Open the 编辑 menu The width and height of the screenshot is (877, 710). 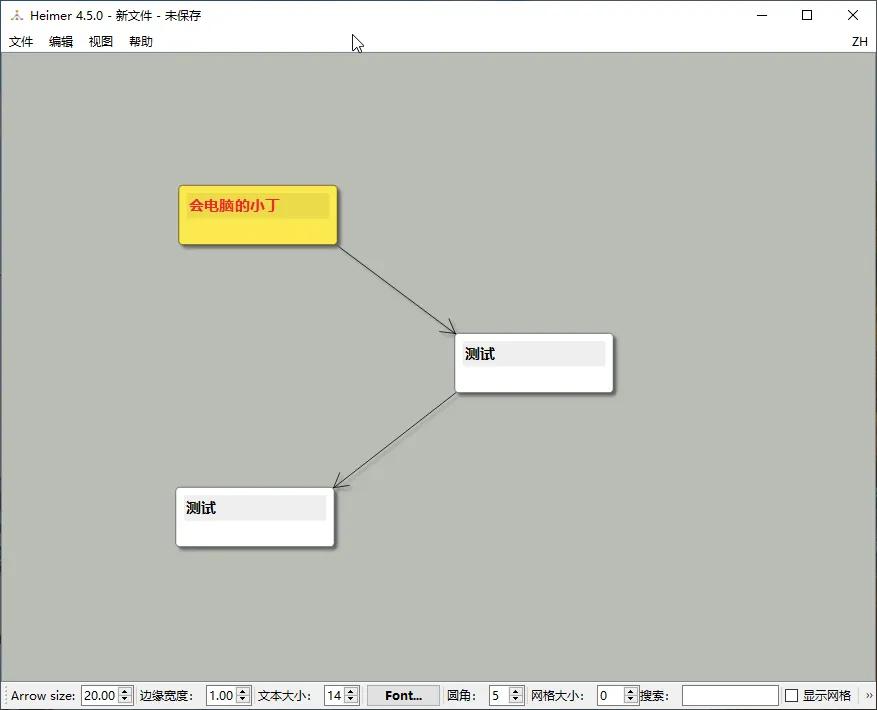(x=61, y=42)
